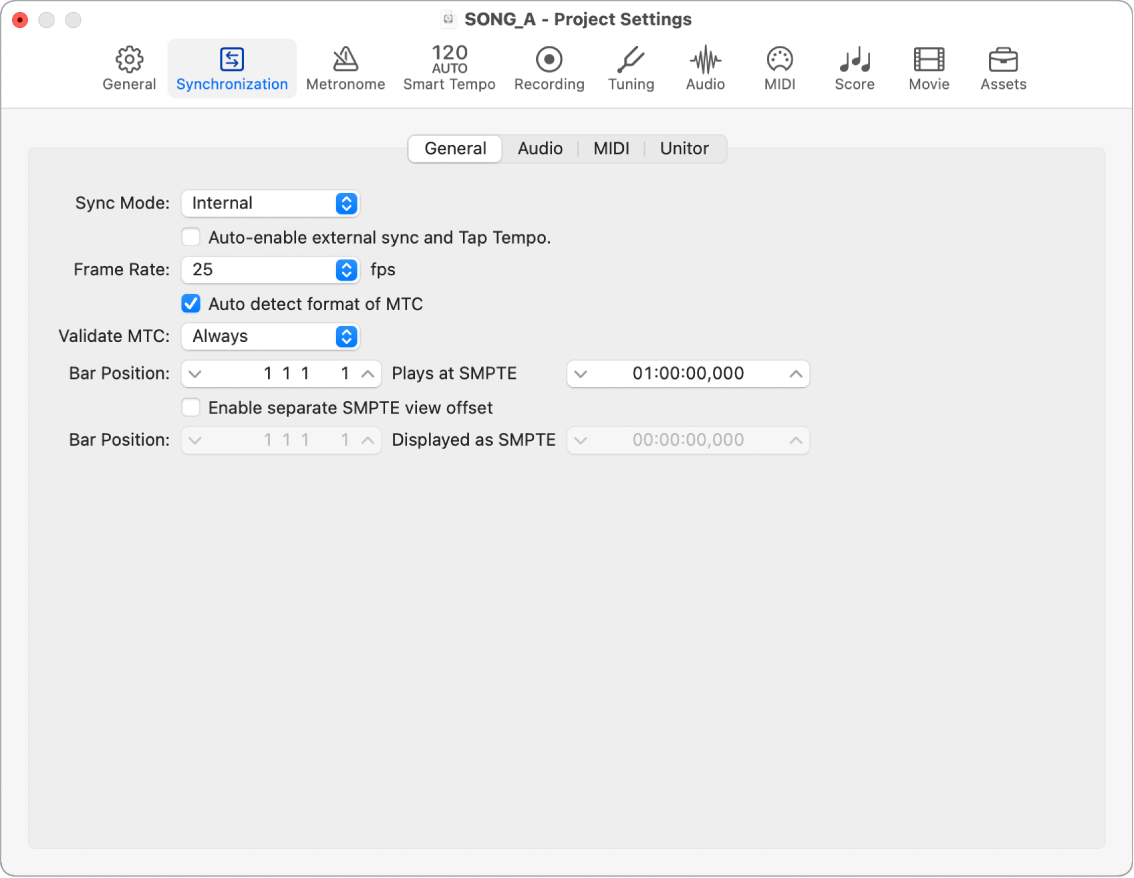The image size is (1134, 878).
Task: Enable separate SMPTE view offset
Action: [190, 408]
